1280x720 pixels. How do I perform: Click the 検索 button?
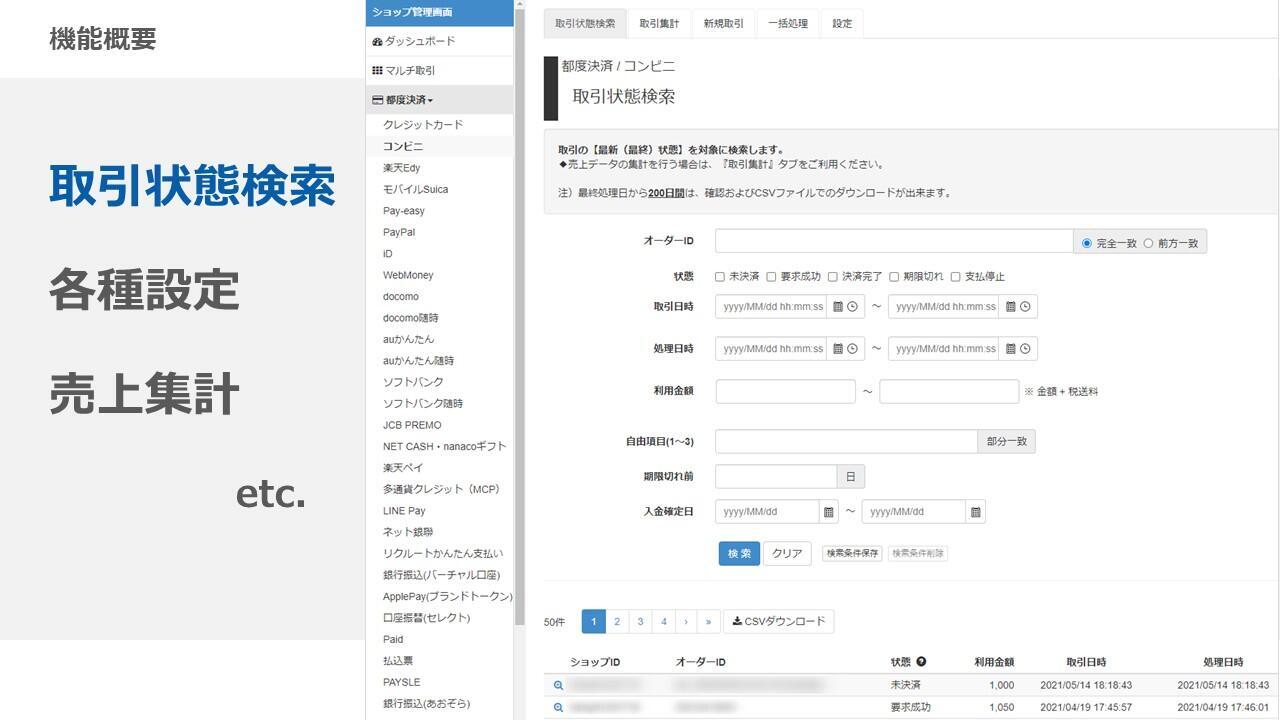point(739,554)
